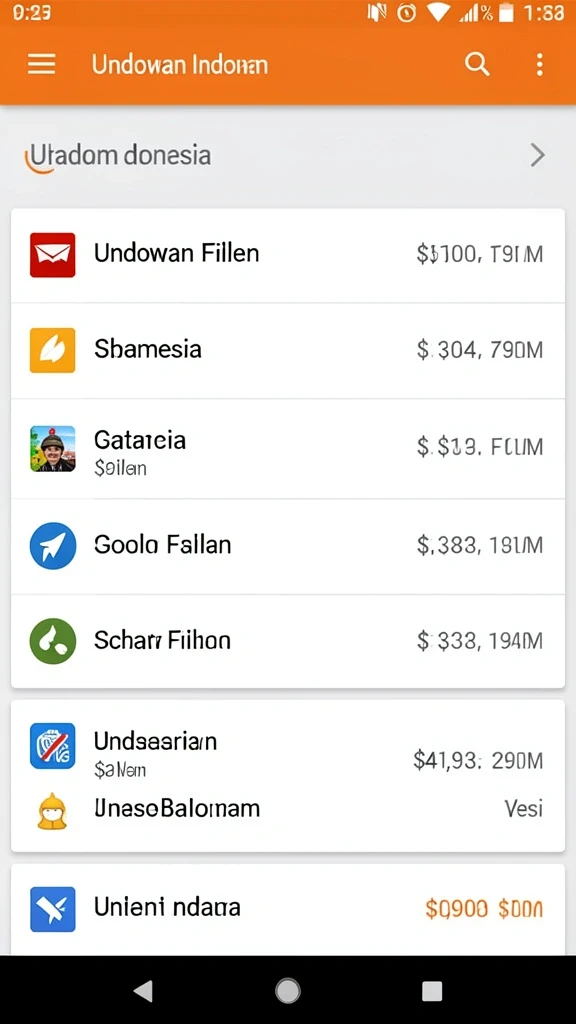This screenshot has width=576, height=1024.
Task: Select the green Schar Fiihon icon
Action: click(x=52, y=641)
